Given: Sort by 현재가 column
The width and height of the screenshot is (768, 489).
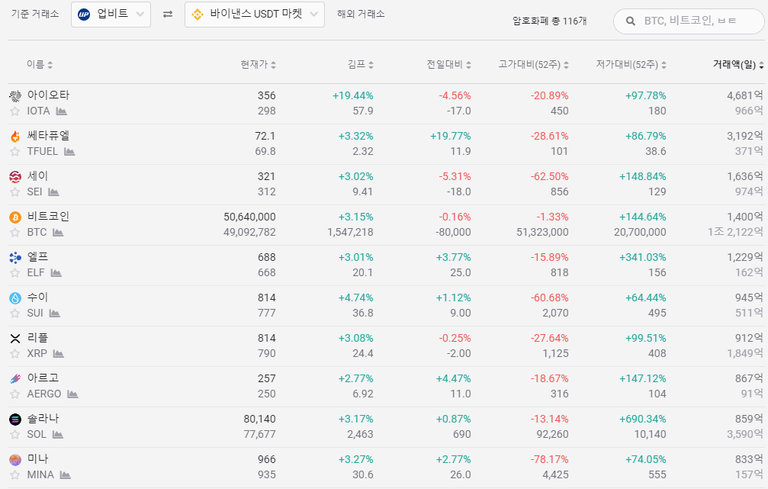Looking at the screenshot, I should 258,64.
